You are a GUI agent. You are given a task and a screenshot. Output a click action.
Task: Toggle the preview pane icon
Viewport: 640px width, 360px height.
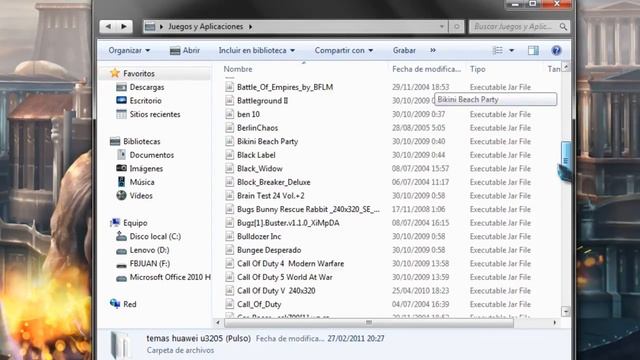point(533,50)
